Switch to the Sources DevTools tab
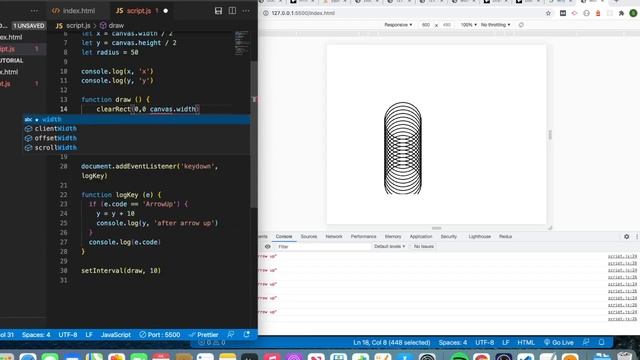This screenshot has height=360, width=640. 309,236
